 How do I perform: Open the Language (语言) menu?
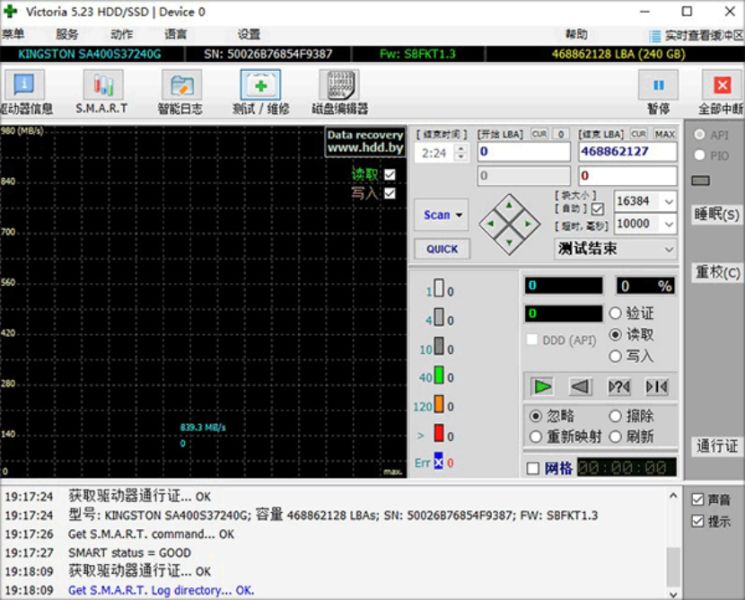176,34
